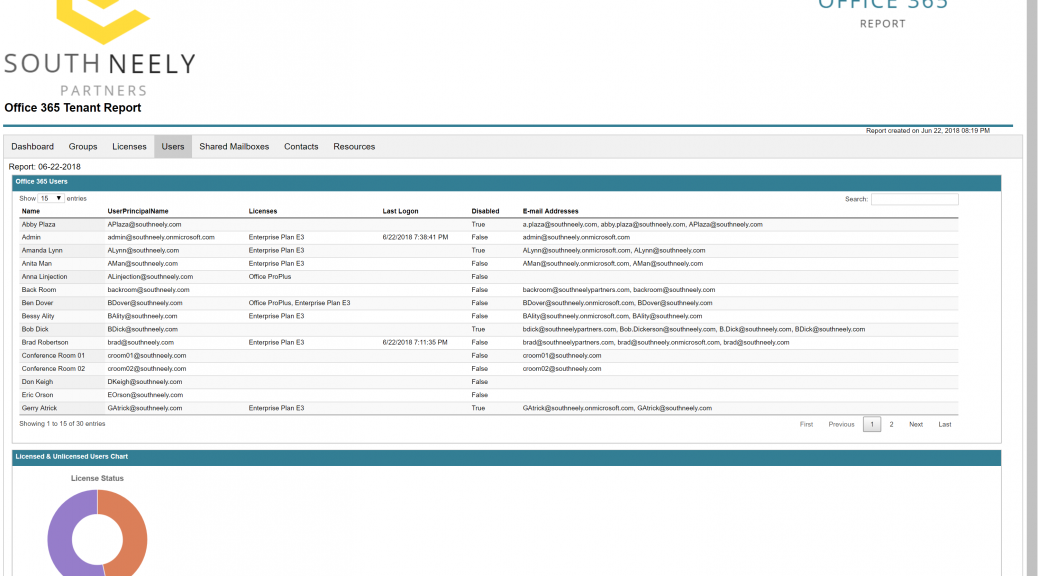
Task: Go to the First page
Action: click(x=806, y=424)
